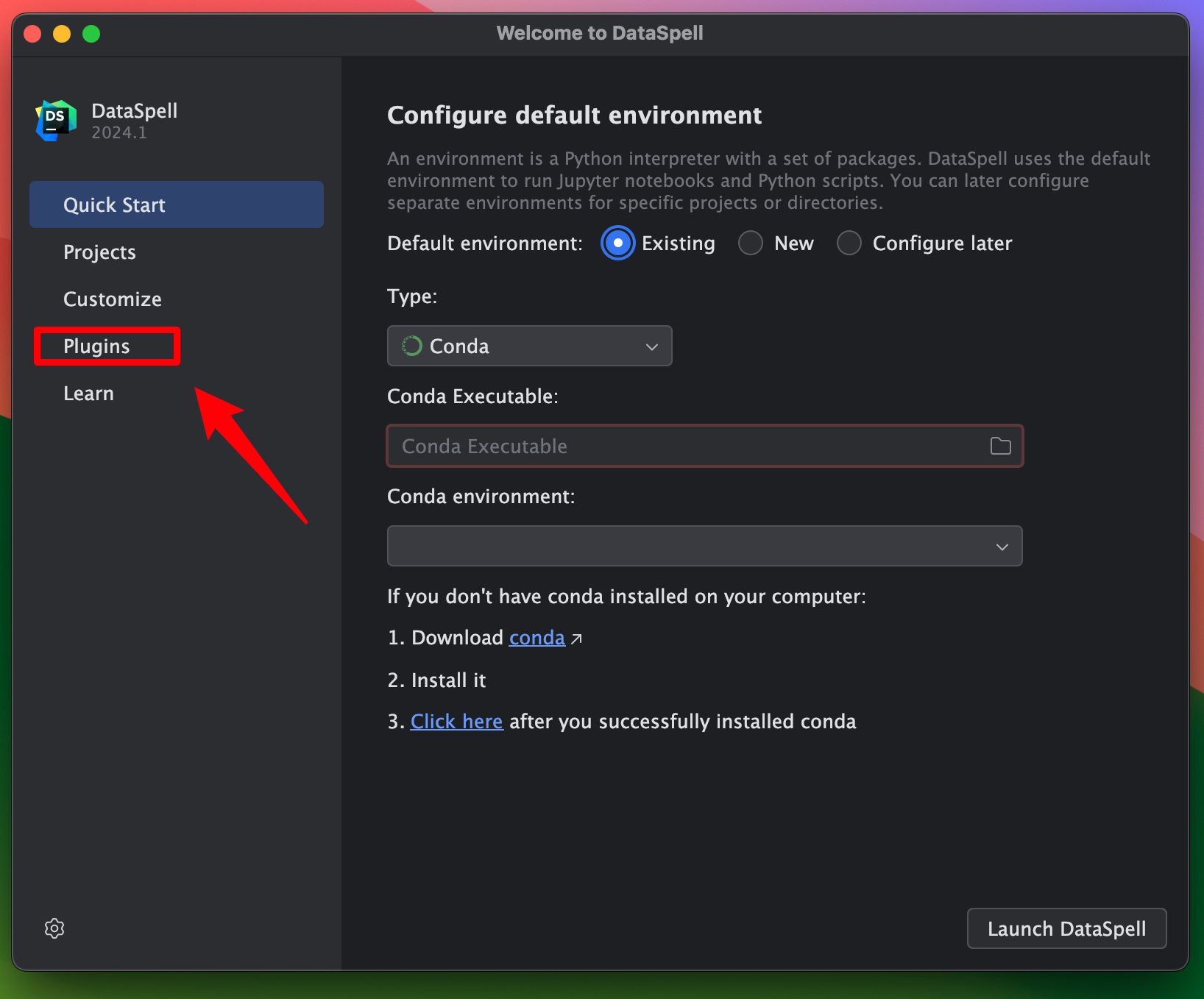Viewport: 1204px width, 999px height.
Task: Expand the Conda environment dropdown
Action: [x=704, y=546]
